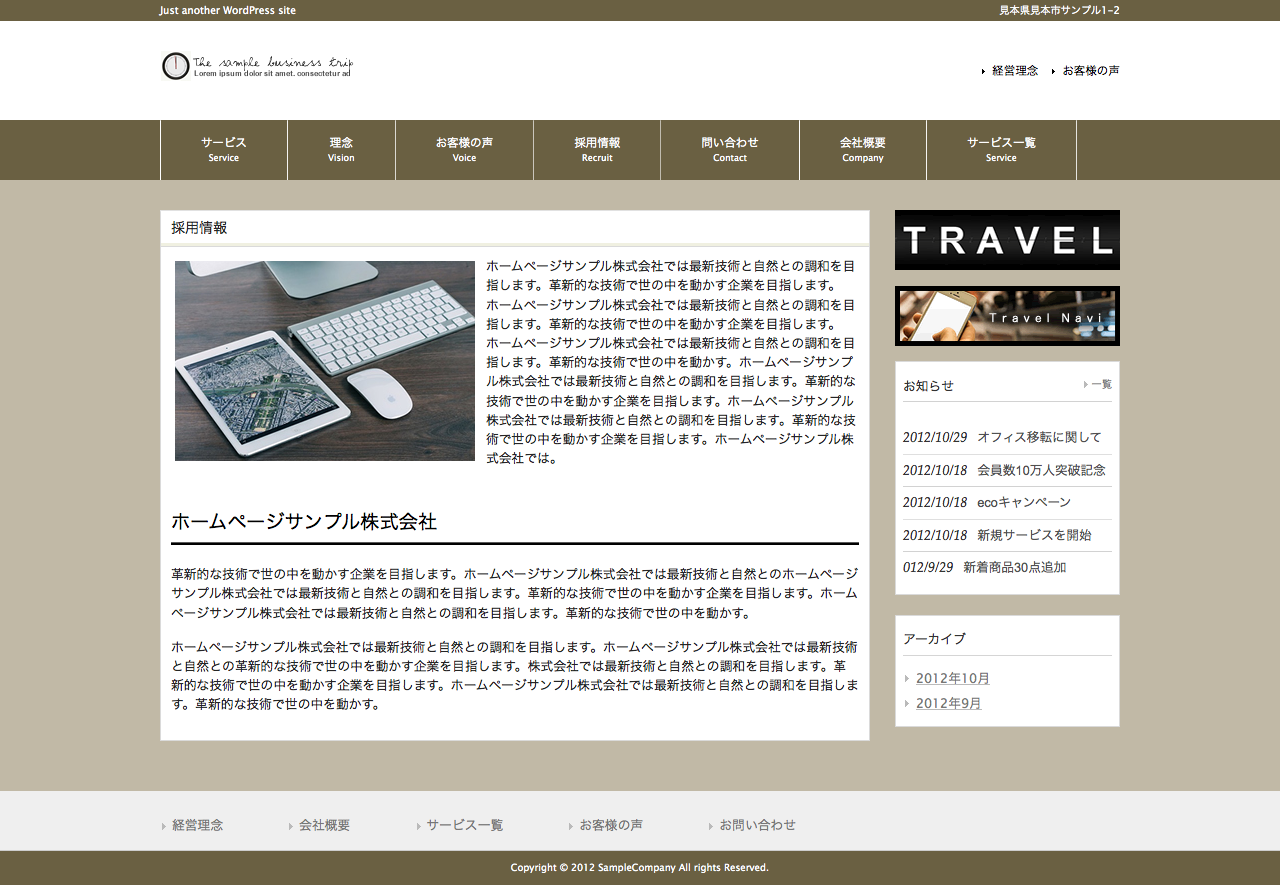Click the footer お問い合わせ link

click(x=758, y=825)
